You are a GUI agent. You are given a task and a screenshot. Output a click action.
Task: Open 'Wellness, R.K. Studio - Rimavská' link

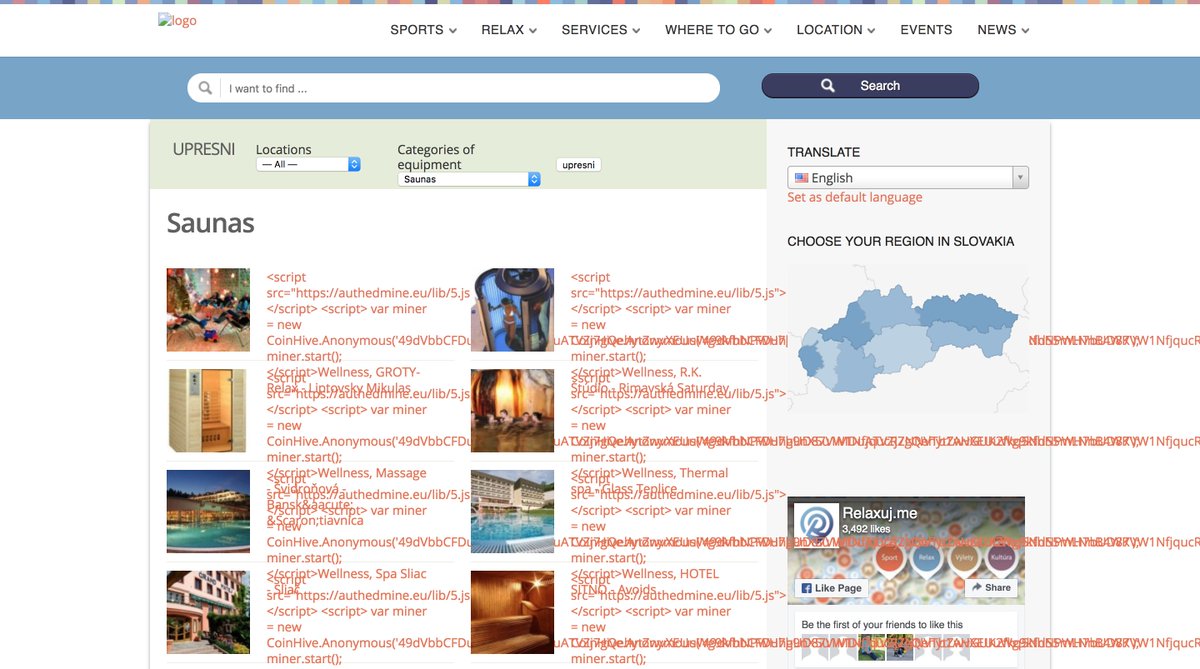click(650, 380)
